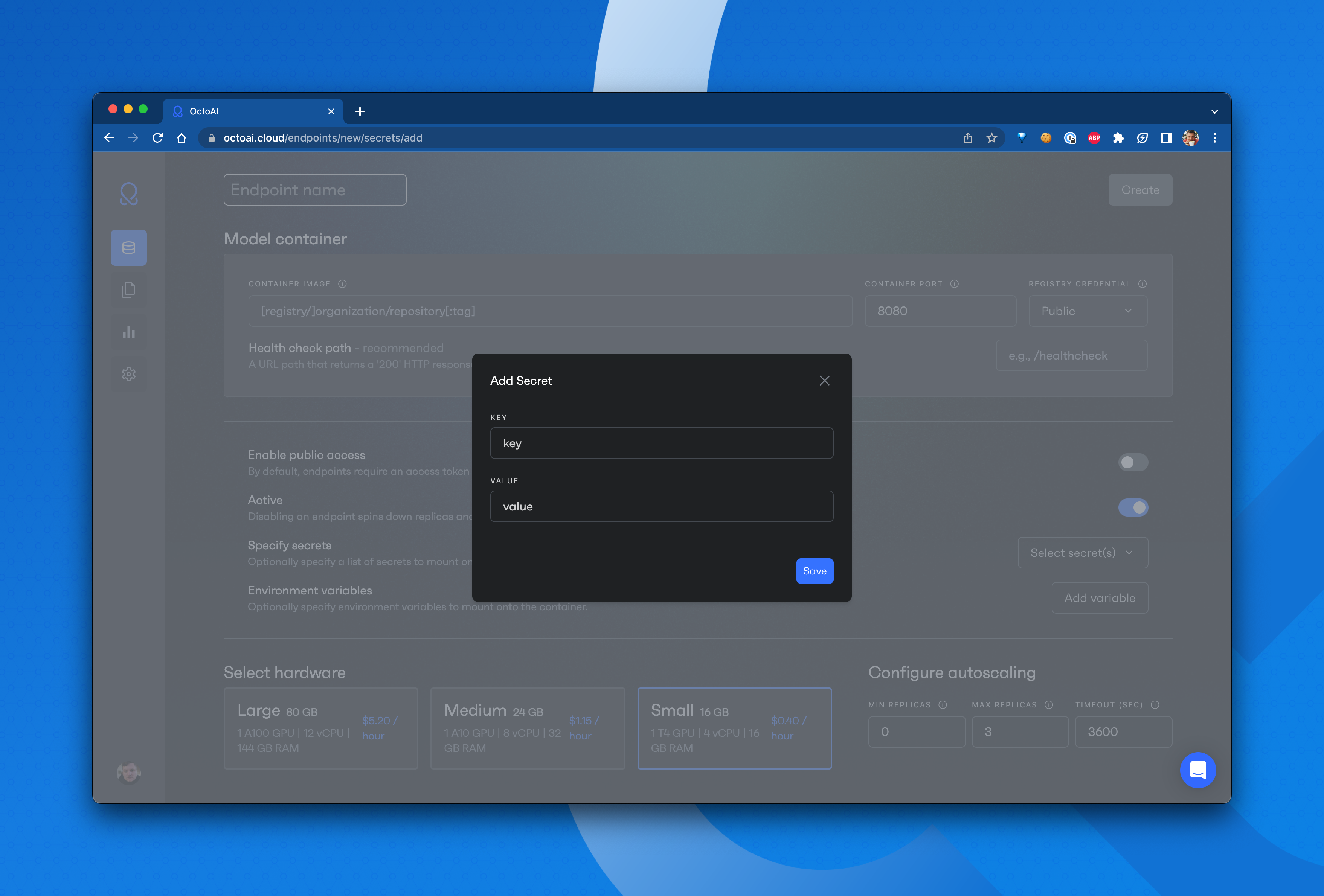Open the endpoints database icon in sidebar
The width and height of the screenshot is (1324, 896).
click(129, 248)
